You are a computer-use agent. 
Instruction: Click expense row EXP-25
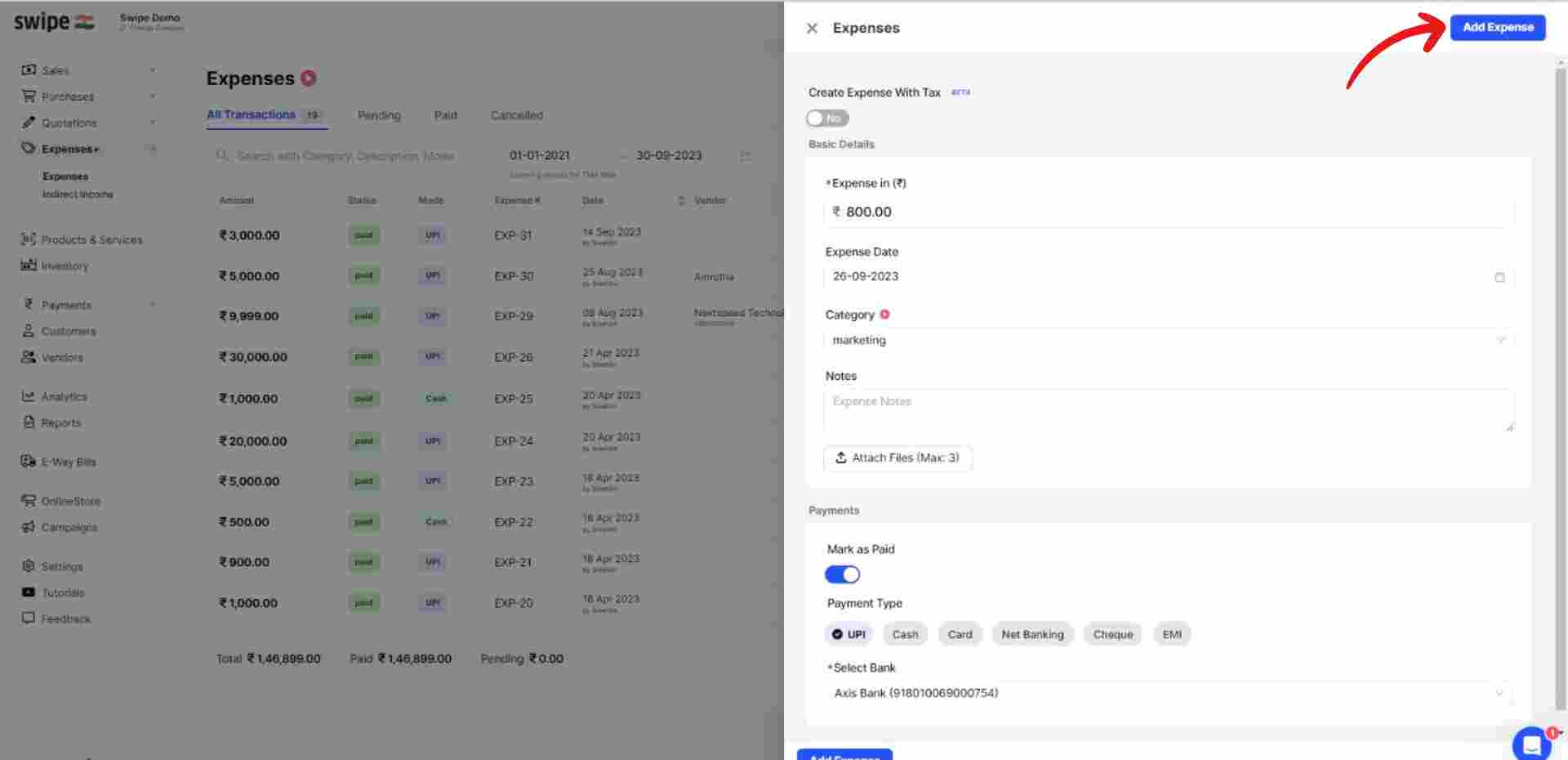pyautogui.click(x=494, y=399)
